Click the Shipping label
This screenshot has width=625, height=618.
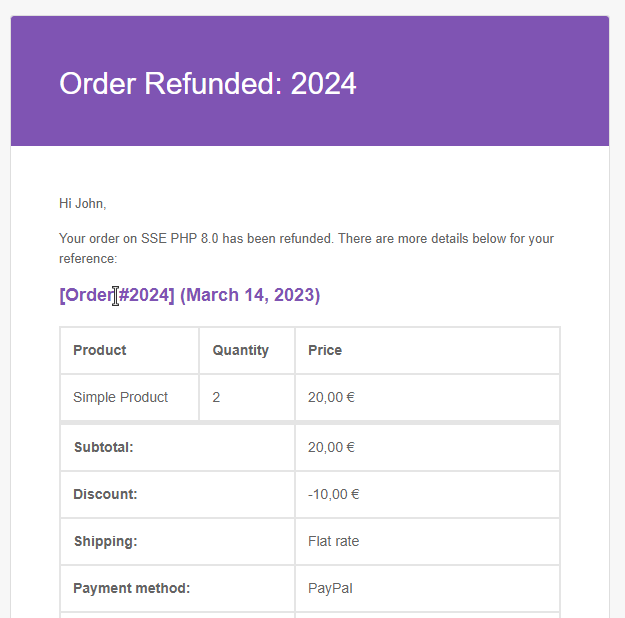(106, 541)
